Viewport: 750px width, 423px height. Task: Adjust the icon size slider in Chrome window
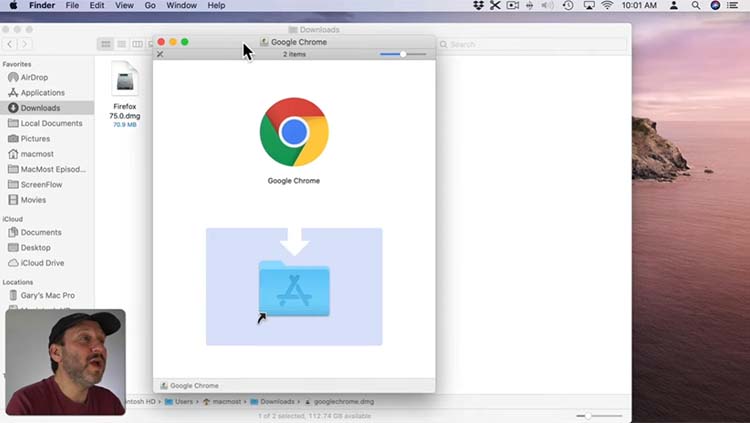[x=403, y=54]
